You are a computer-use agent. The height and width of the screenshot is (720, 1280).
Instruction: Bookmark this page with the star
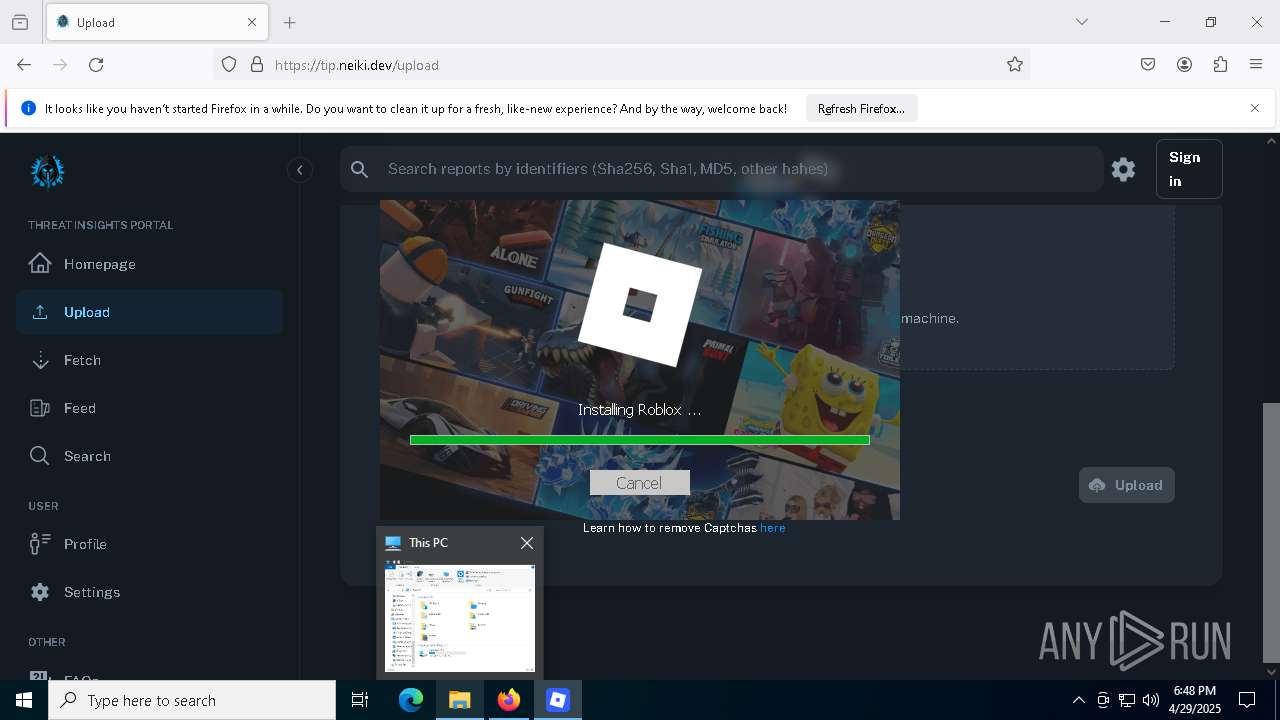[x=1015, y=65]
